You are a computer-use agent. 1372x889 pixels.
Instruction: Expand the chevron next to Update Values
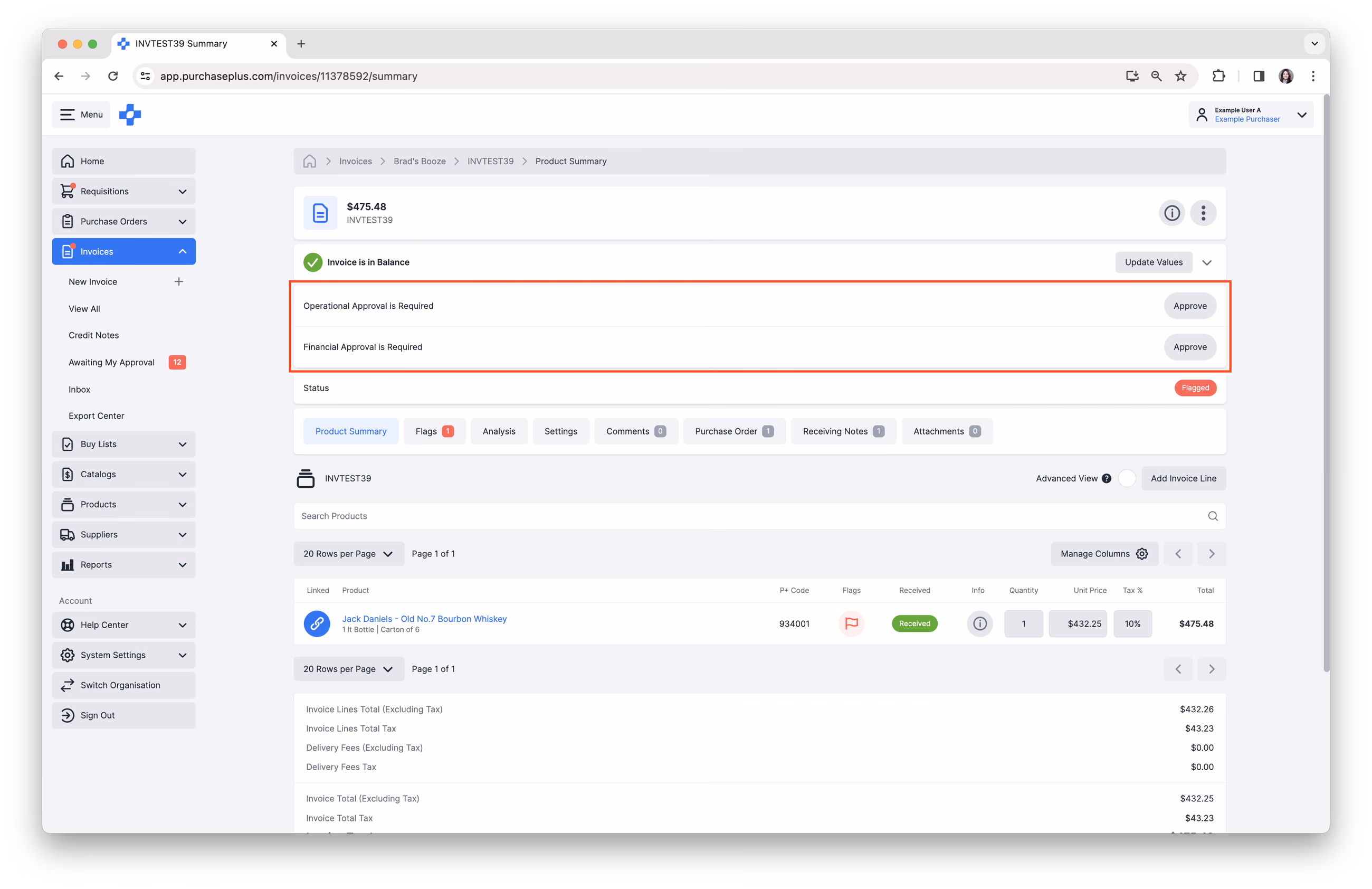(x=1207, y=263)
